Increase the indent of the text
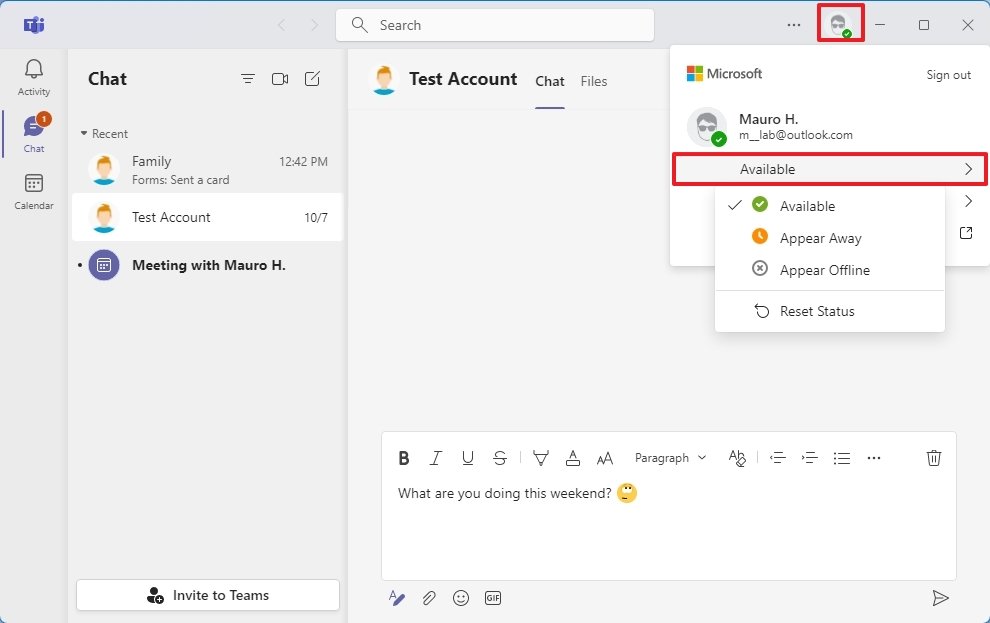The height and width of the screenshot is (623, 990). click(809, 458)
